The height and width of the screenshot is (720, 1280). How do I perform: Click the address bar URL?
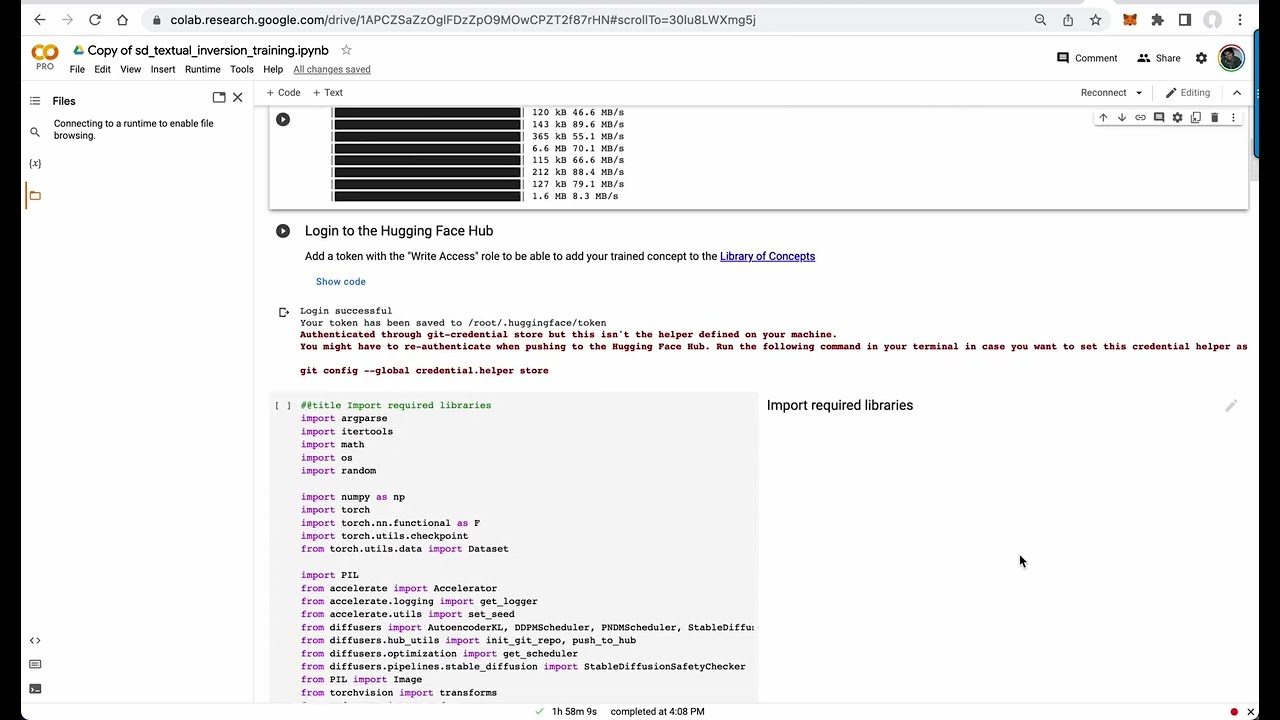pyautogui.click(x=462, y=19)
